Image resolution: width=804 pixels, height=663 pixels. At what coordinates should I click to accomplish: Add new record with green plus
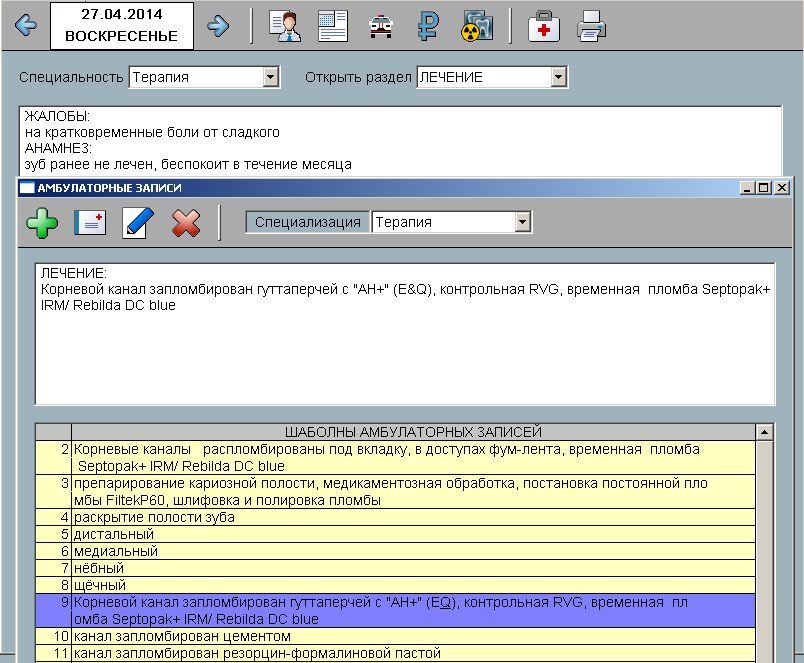click(x=42, y=222)
